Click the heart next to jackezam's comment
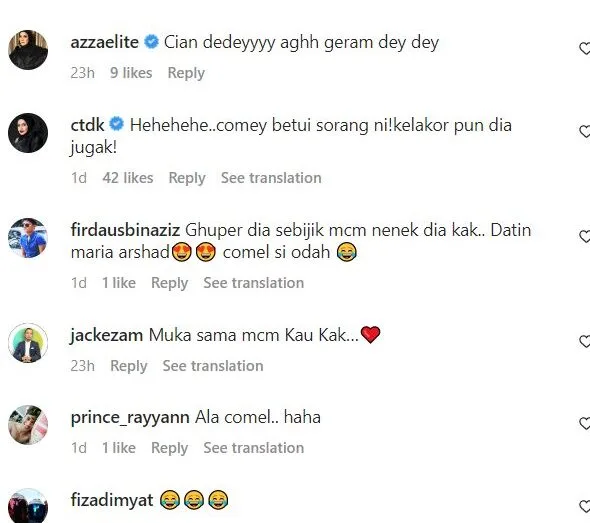 pos(585,341)
